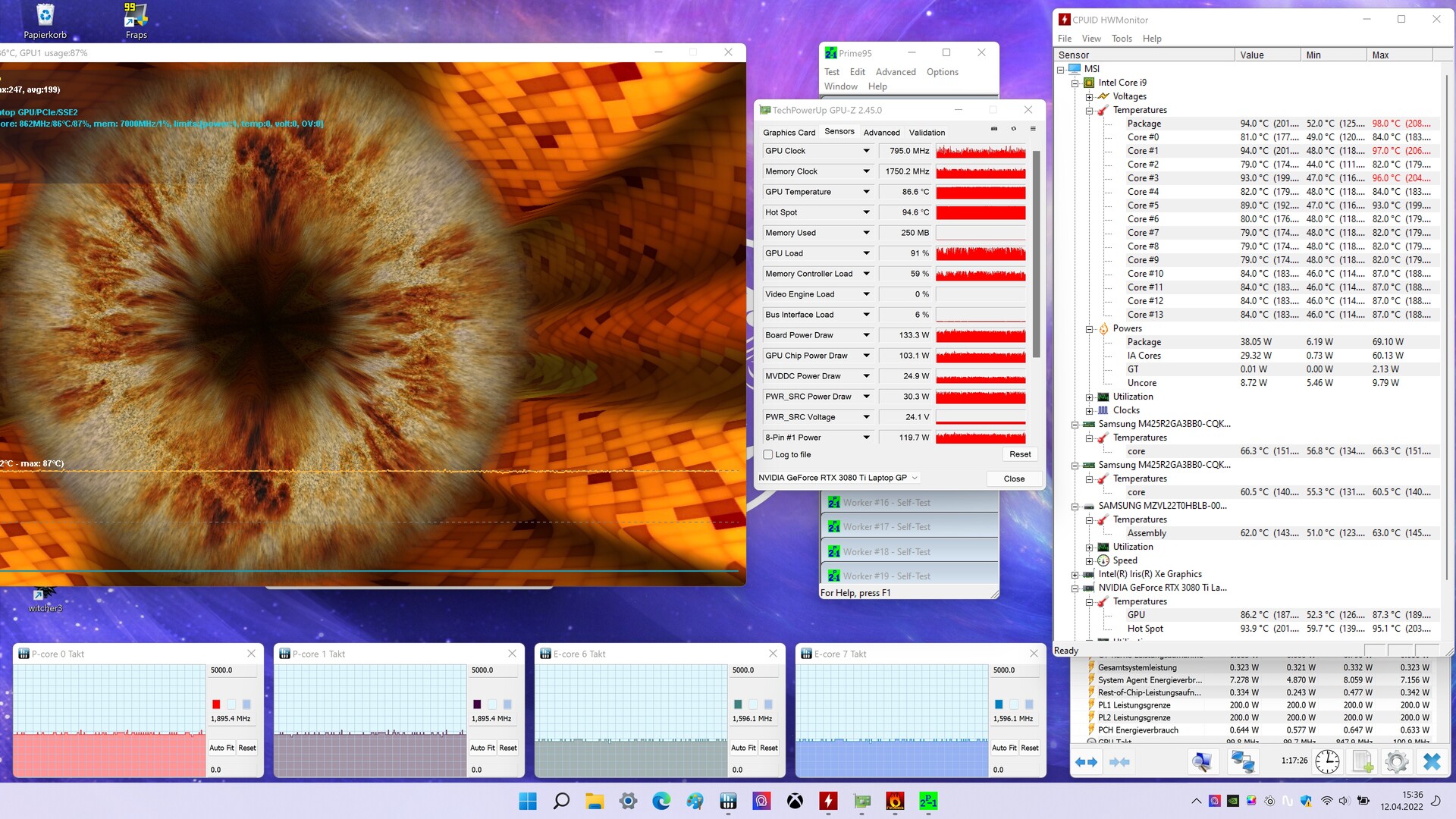
Task: Open HWiNFO settings gear icon
Action: point(1397,761)
